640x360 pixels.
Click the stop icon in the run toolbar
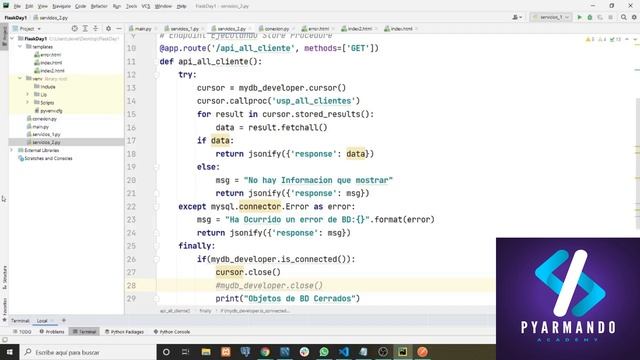[610, 17]
